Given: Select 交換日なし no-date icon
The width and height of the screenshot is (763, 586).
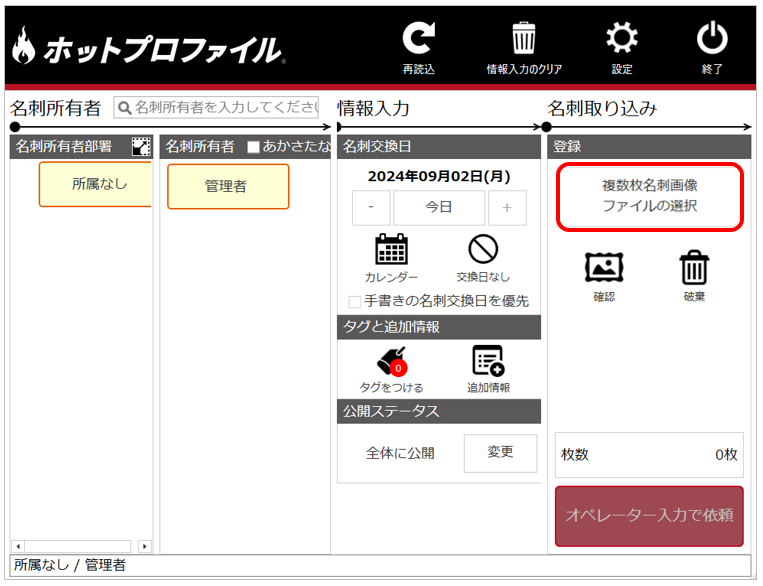Looking at the screenshot, I should (x=483, y=249).
